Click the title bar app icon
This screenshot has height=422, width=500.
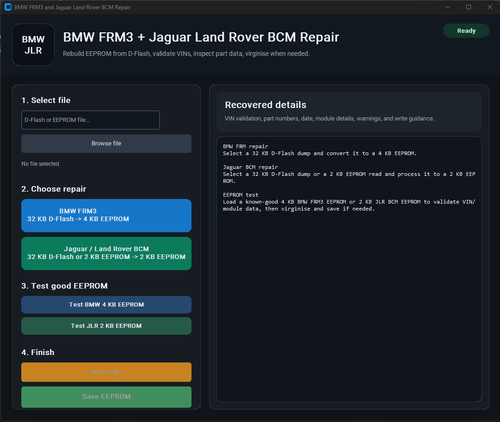tap(8, 7)
